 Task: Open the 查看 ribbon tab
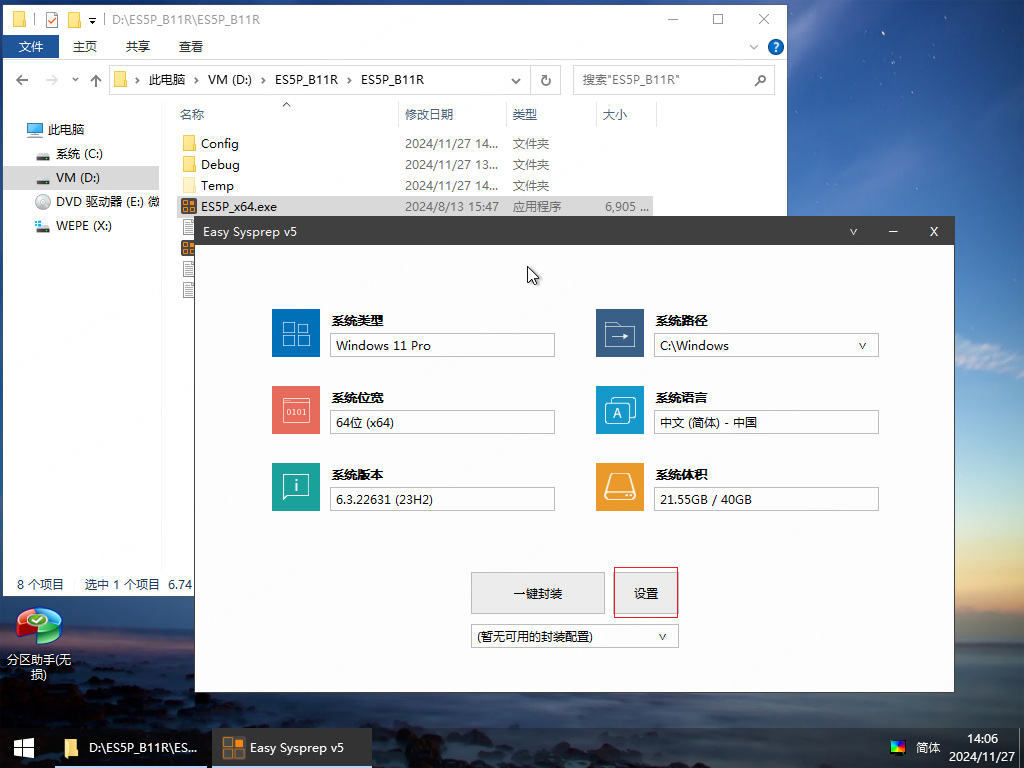pos(191,46)
